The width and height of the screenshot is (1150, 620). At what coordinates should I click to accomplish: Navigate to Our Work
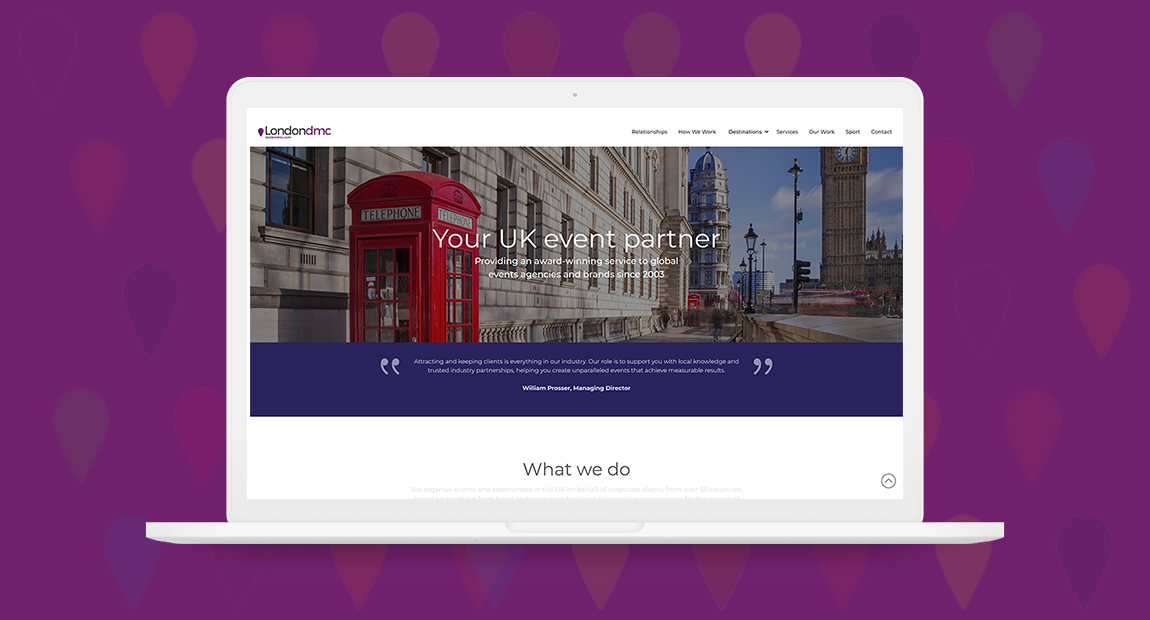click(x=821, y=132)
